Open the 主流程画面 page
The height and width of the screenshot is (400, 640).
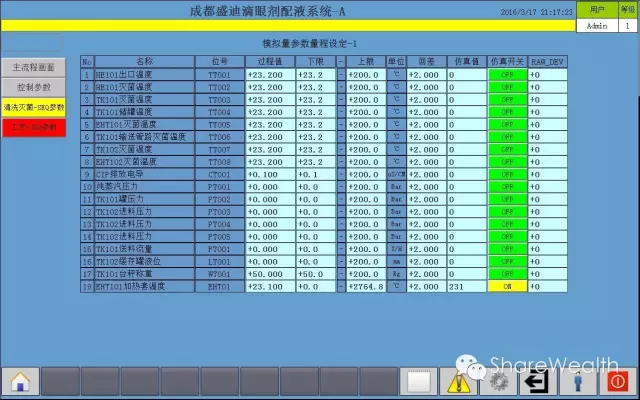coord(33,67)
